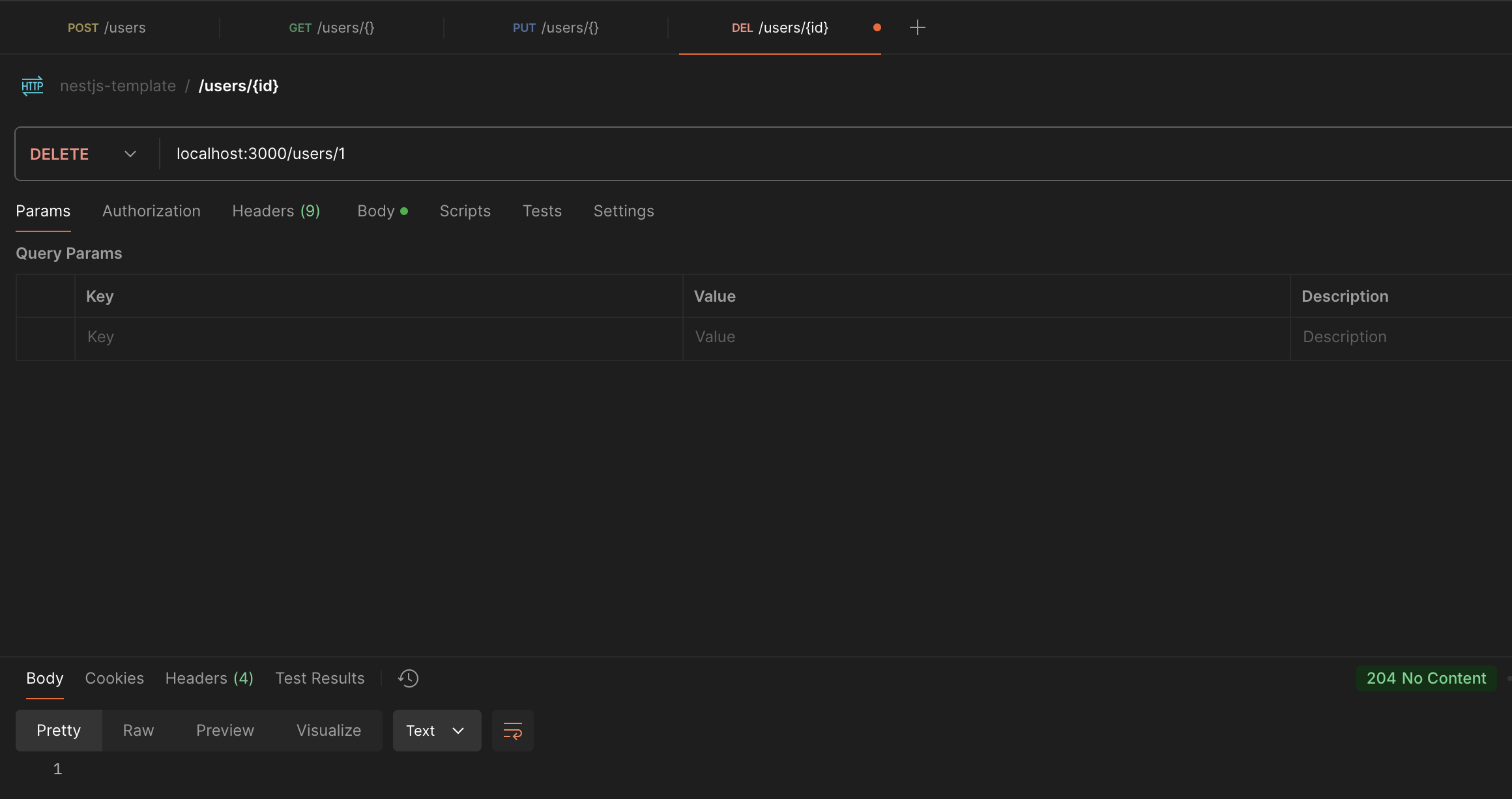
Task: Select Preview response view
Action: tap(225, 731)
